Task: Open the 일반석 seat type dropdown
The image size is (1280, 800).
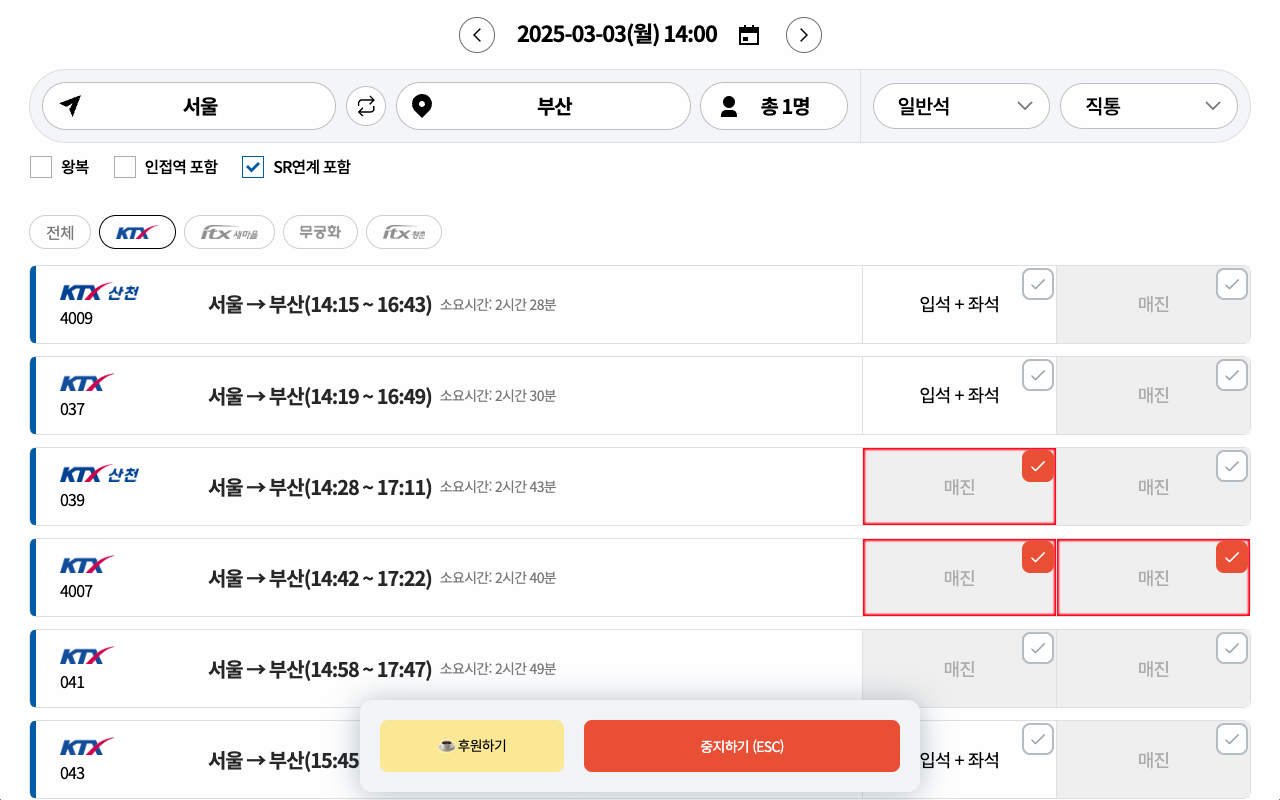Action: click(960, 106)
